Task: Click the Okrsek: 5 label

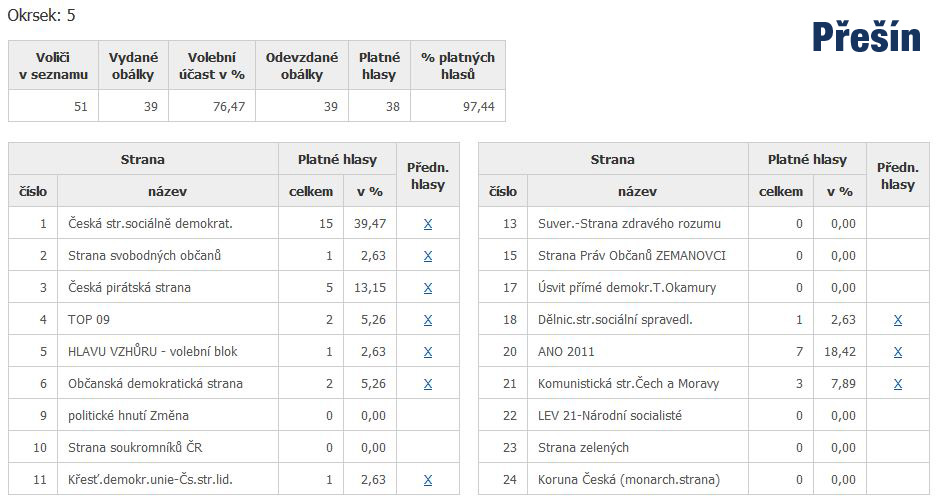Action: coord(41,16)
